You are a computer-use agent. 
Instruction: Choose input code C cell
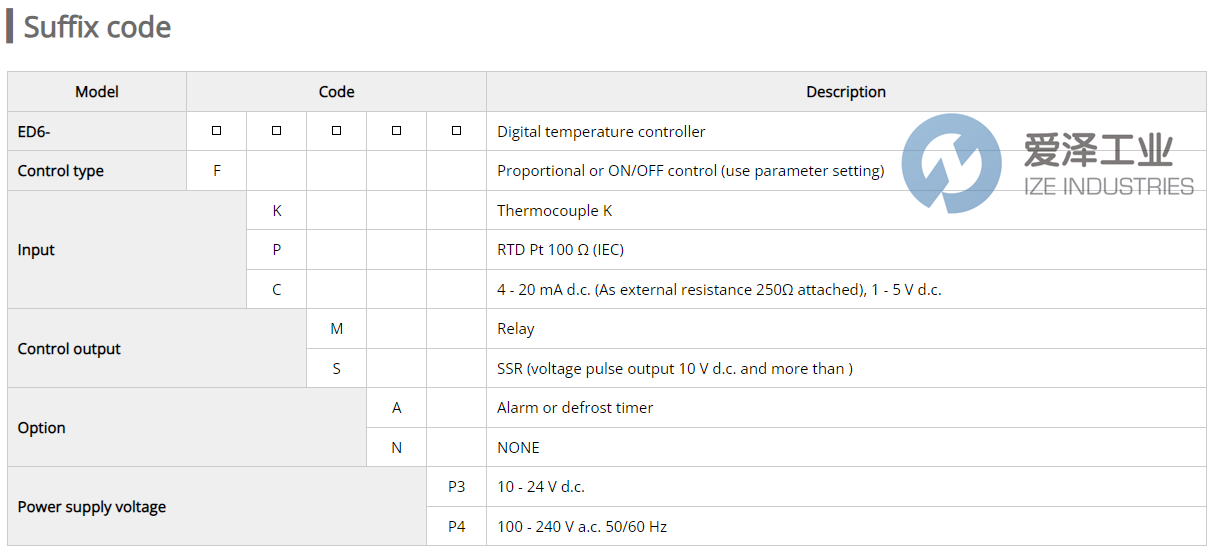click(276, 290)
